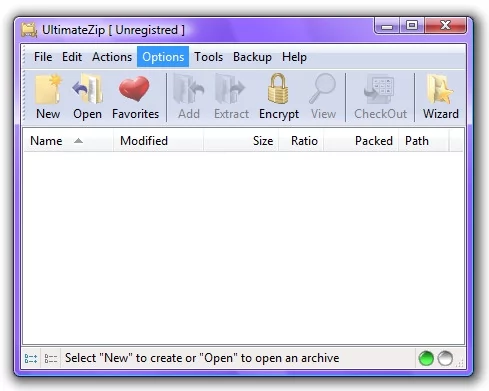Image resolution: width=489 pixels, height=391 pixels.
Task: Open the Favorites heart icon
Action: (135, 89)
